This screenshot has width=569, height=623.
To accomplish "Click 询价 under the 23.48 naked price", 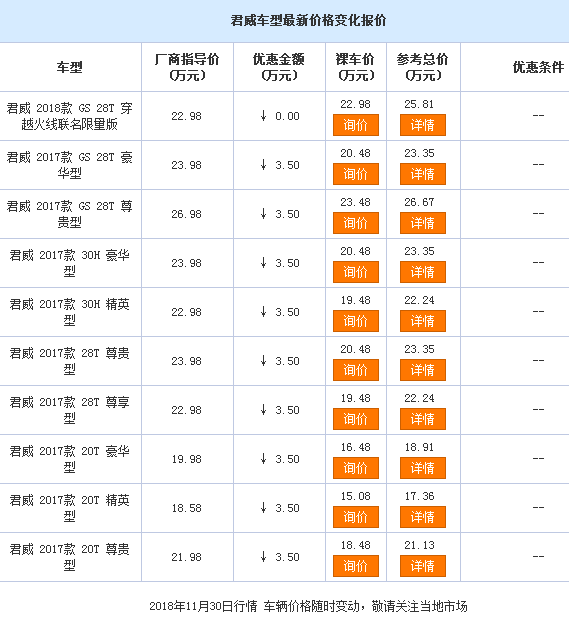I will coord(356,223).
